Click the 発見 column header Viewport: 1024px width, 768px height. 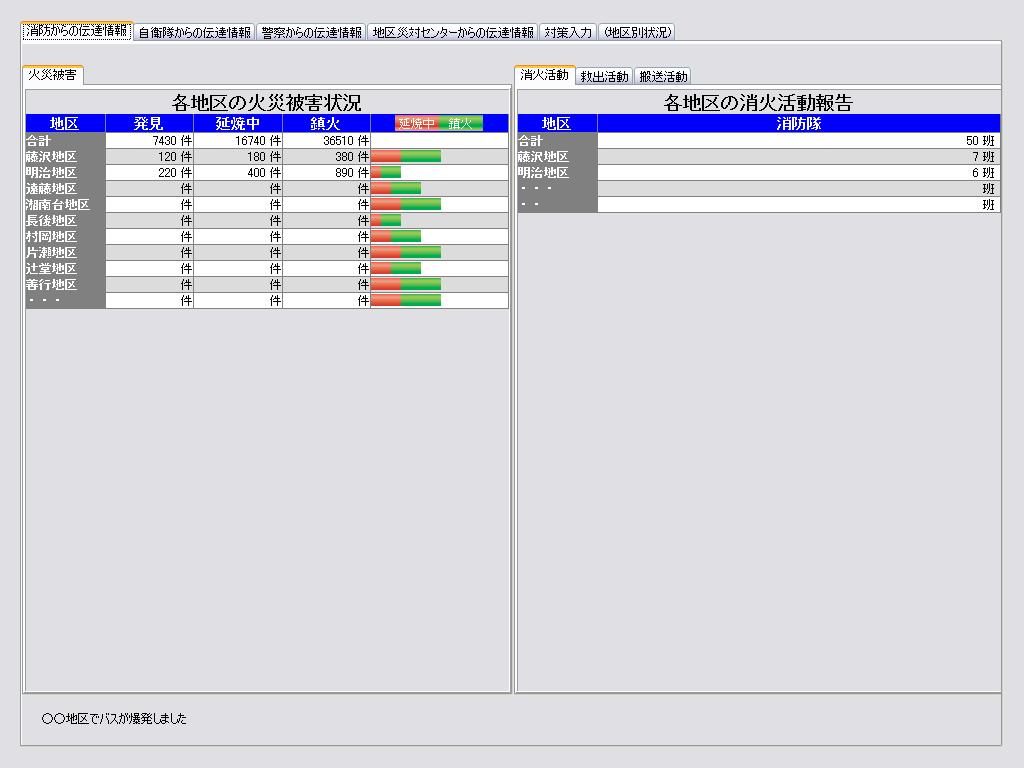tap(148, 124)
